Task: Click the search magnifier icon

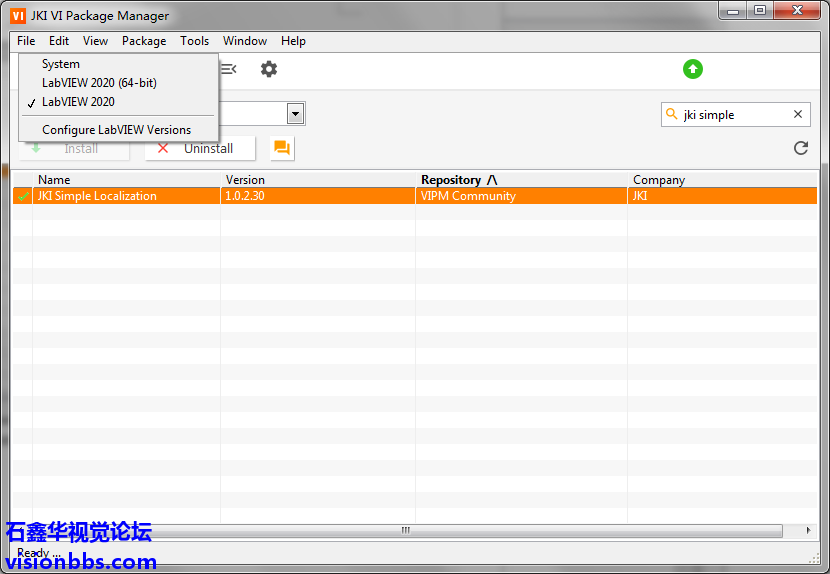Action: tap(672, 115)
